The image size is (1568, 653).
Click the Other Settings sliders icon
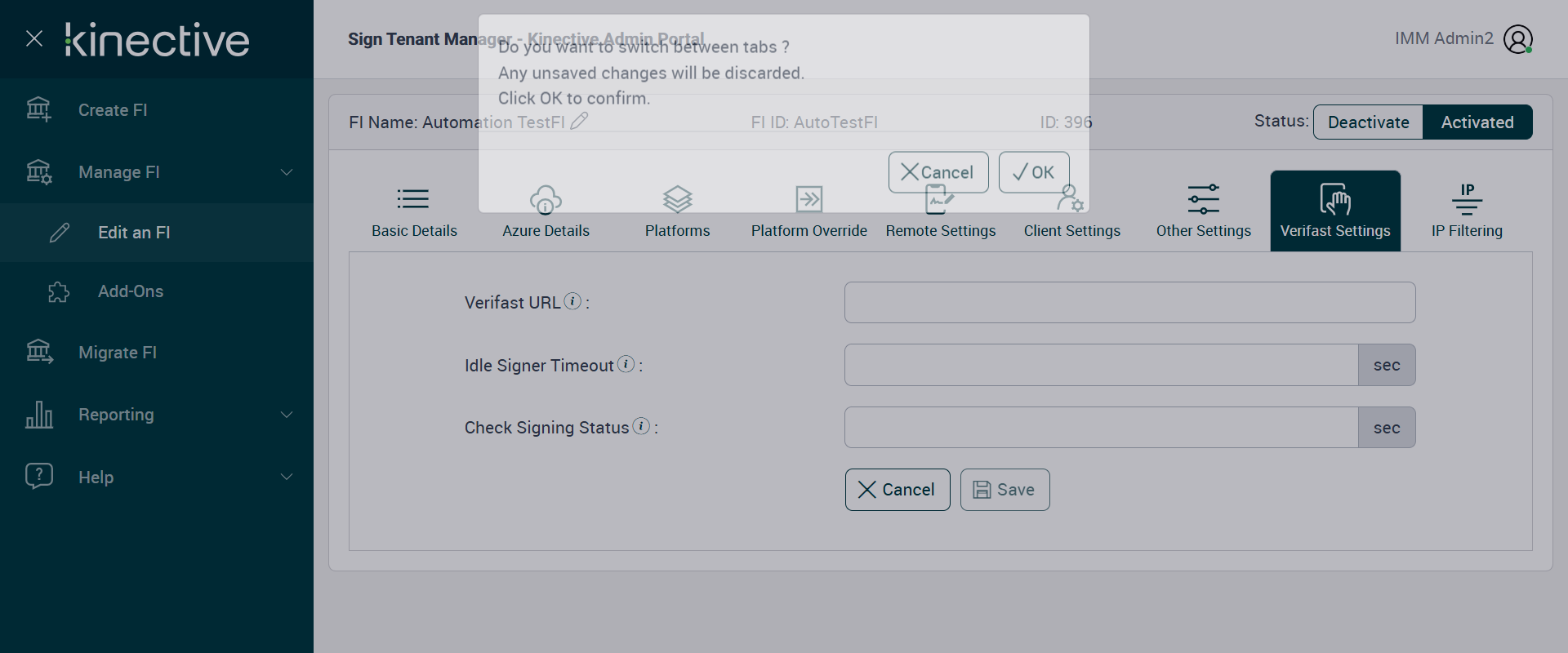tap(1204, 198)
